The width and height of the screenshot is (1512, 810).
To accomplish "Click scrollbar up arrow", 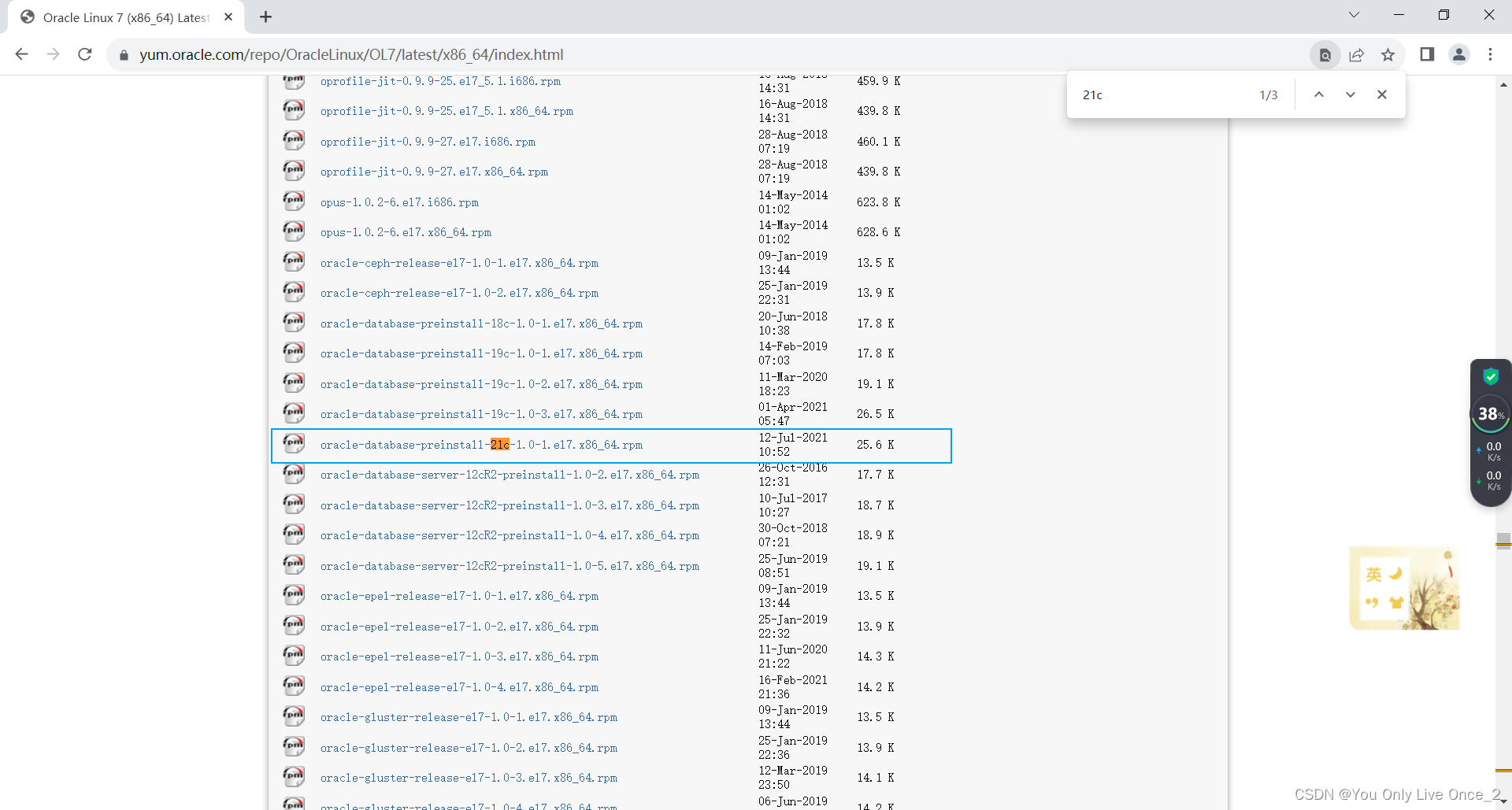I will pos(1503,84).
